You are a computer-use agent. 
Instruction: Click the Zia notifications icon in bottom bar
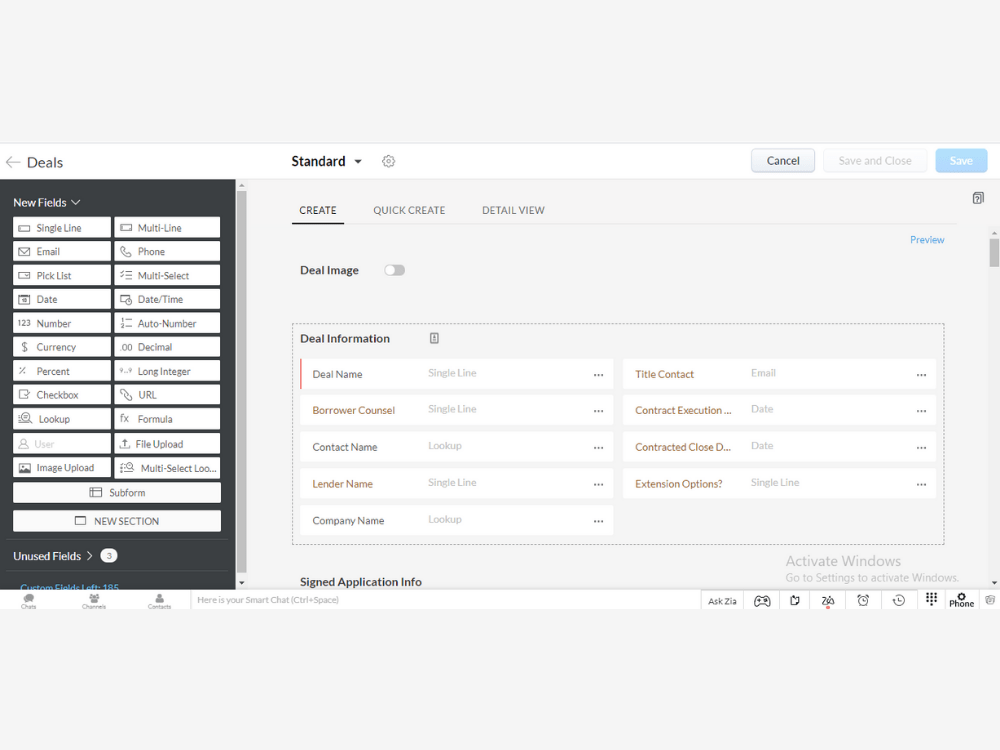tap(828, 601)
